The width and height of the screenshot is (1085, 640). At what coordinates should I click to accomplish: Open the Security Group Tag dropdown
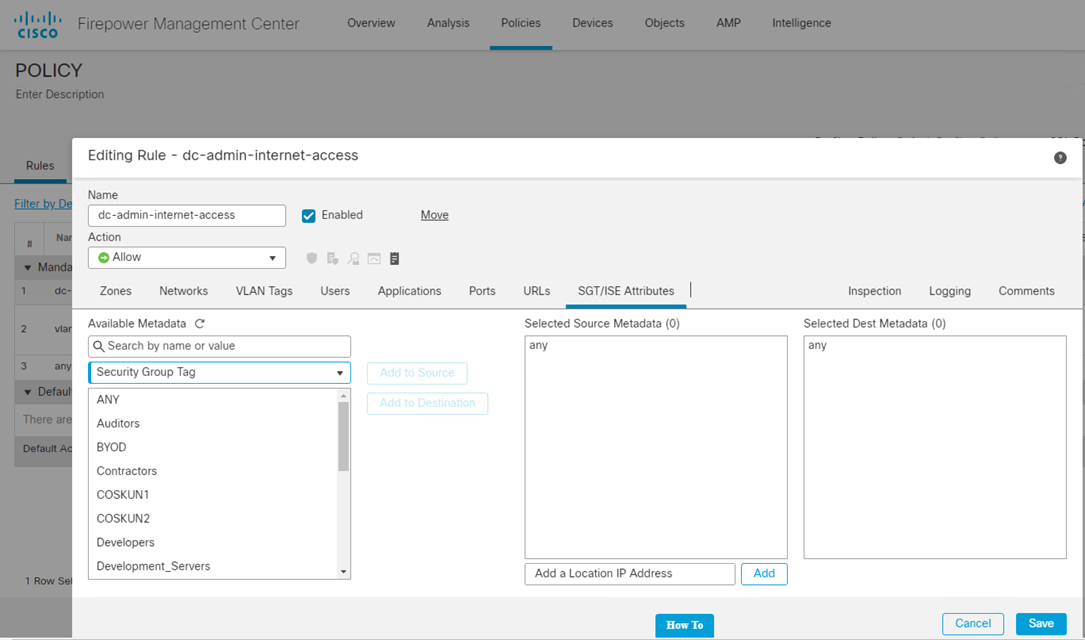(219, 372)
